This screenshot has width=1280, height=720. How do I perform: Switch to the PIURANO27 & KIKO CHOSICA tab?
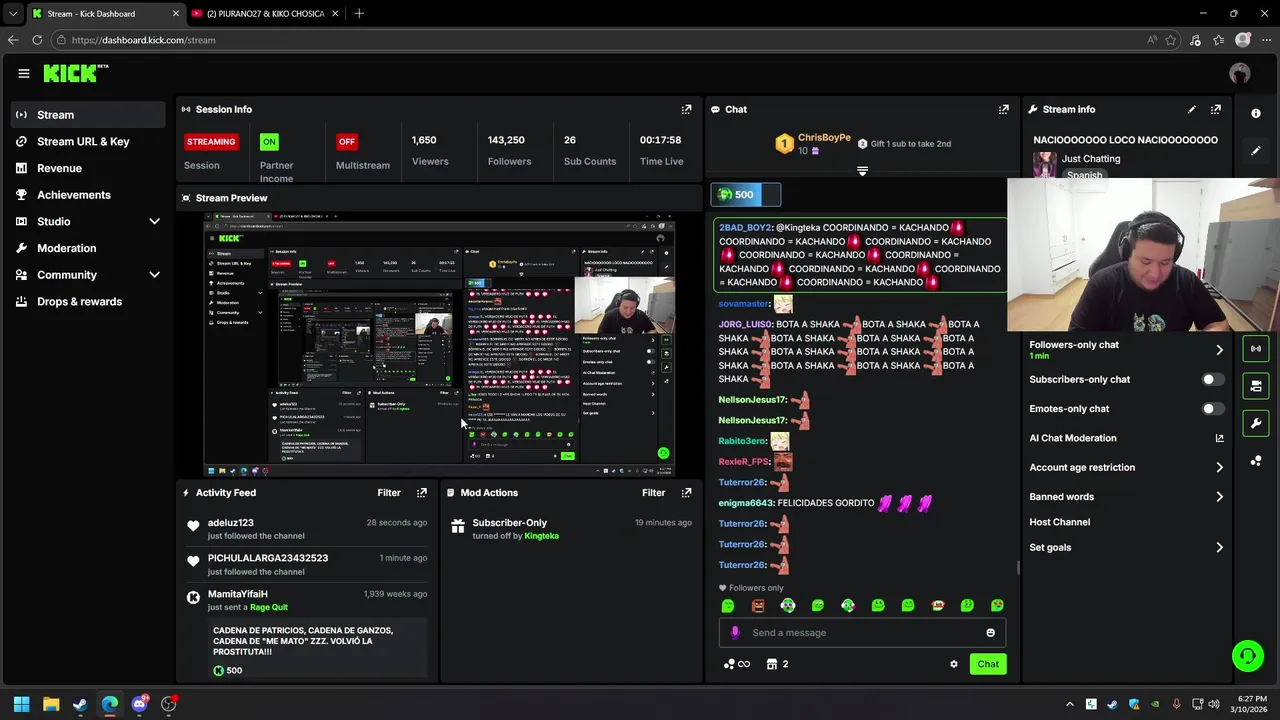pos(265,14)
